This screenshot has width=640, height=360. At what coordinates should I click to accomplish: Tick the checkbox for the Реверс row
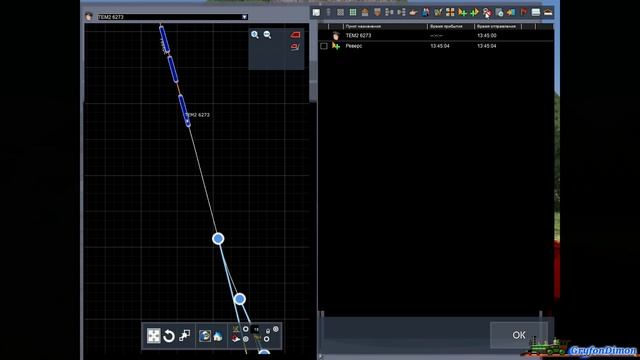tap(324, 46)
